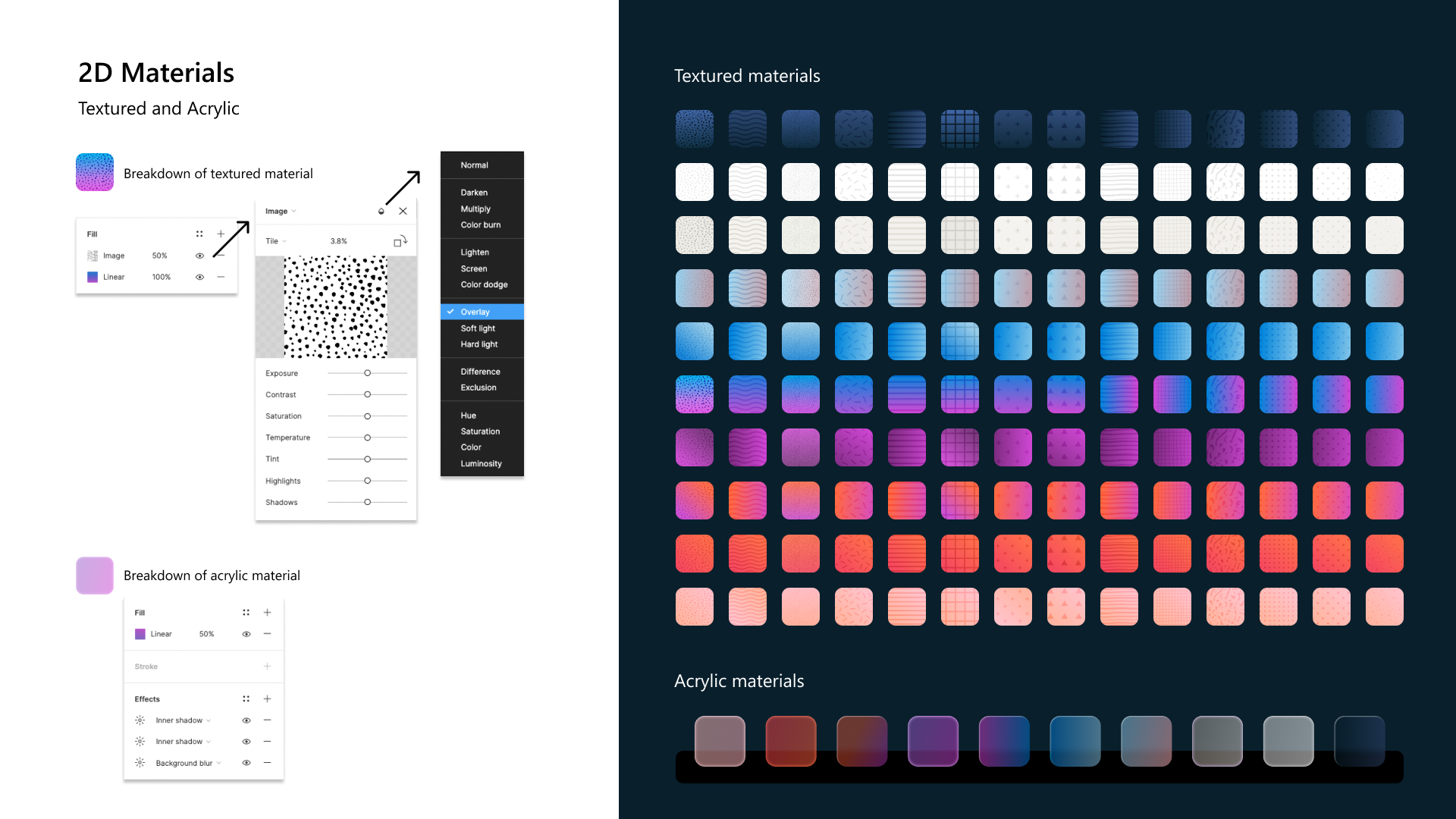1456x819 pixels.
Task: Click the Exposure slider handle
Action: coord(367,373)
